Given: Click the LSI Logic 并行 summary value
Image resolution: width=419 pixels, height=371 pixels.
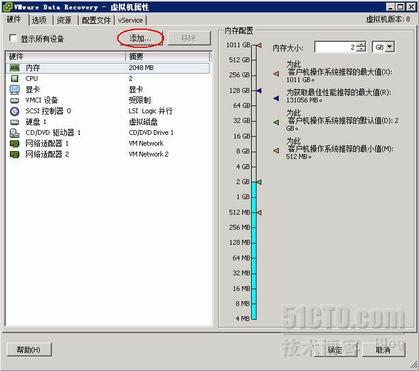Looking at the screenshot, I should pyautogui.click(x=150, y=111).
